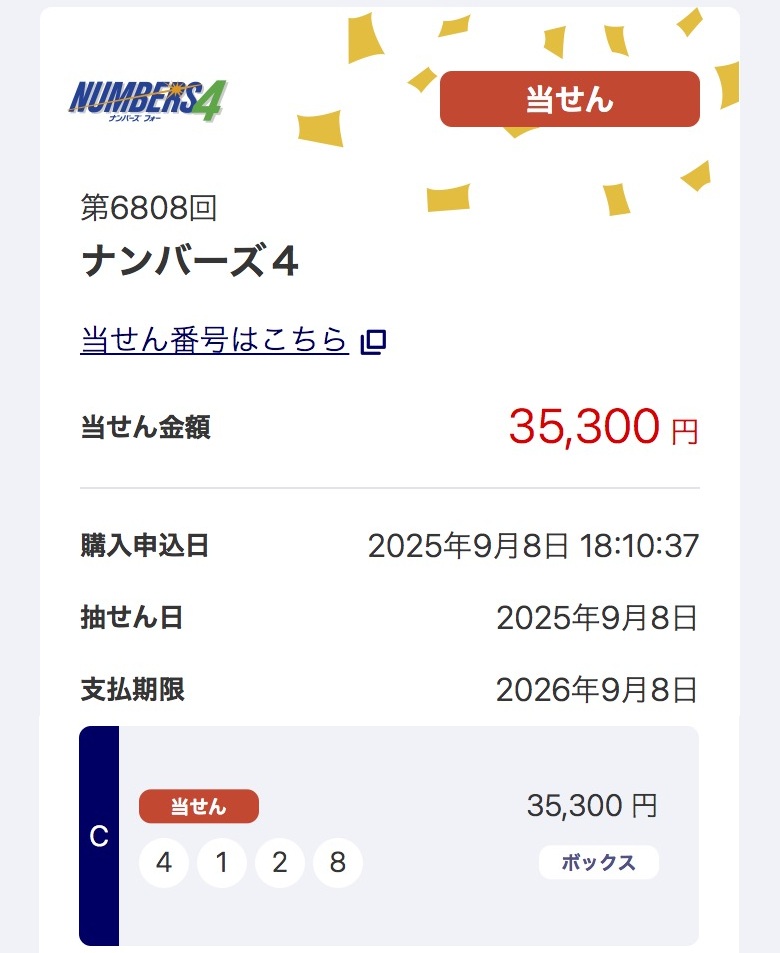Click number ball 8

click(x=338, y=862)
